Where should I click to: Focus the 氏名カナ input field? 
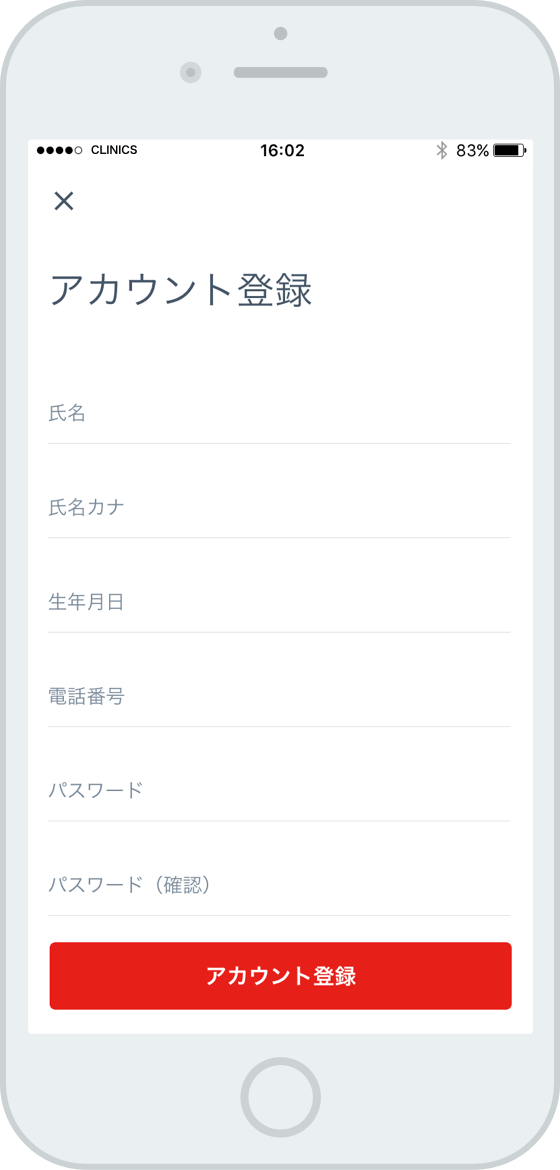(x=279, y=508)
